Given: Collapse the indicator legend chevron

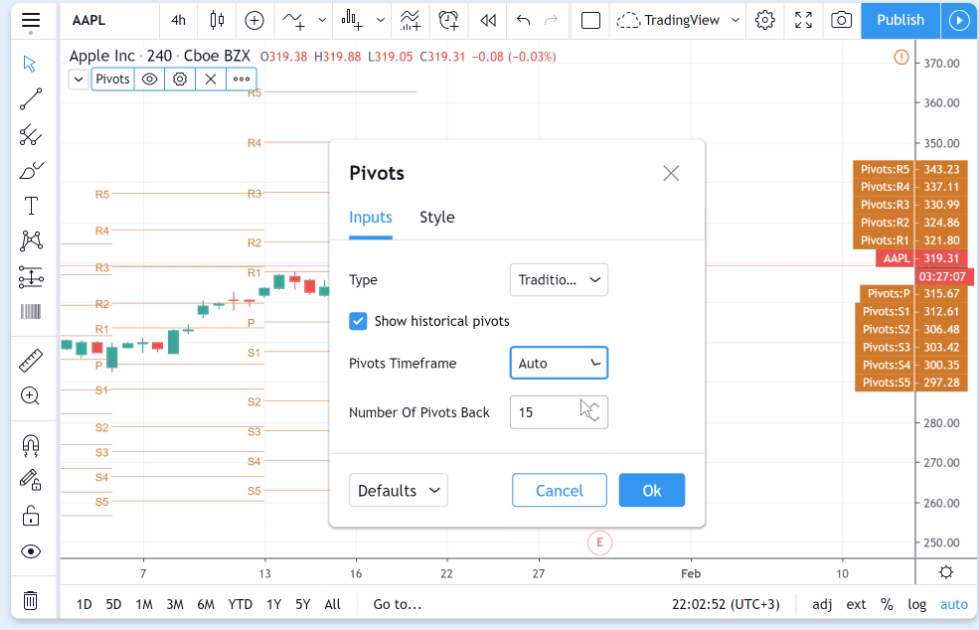Looking at the screenshot, I should tap(78, 79).
